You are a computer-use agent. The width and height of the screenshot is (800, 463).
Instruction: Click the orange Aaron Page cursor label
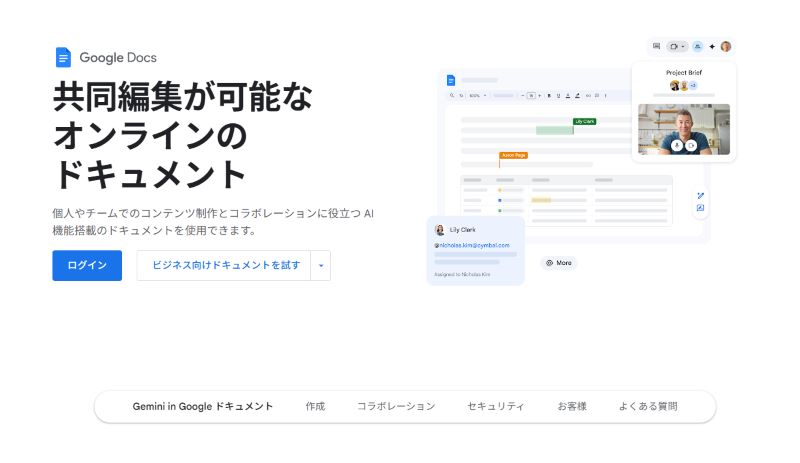tap(514, 155)
